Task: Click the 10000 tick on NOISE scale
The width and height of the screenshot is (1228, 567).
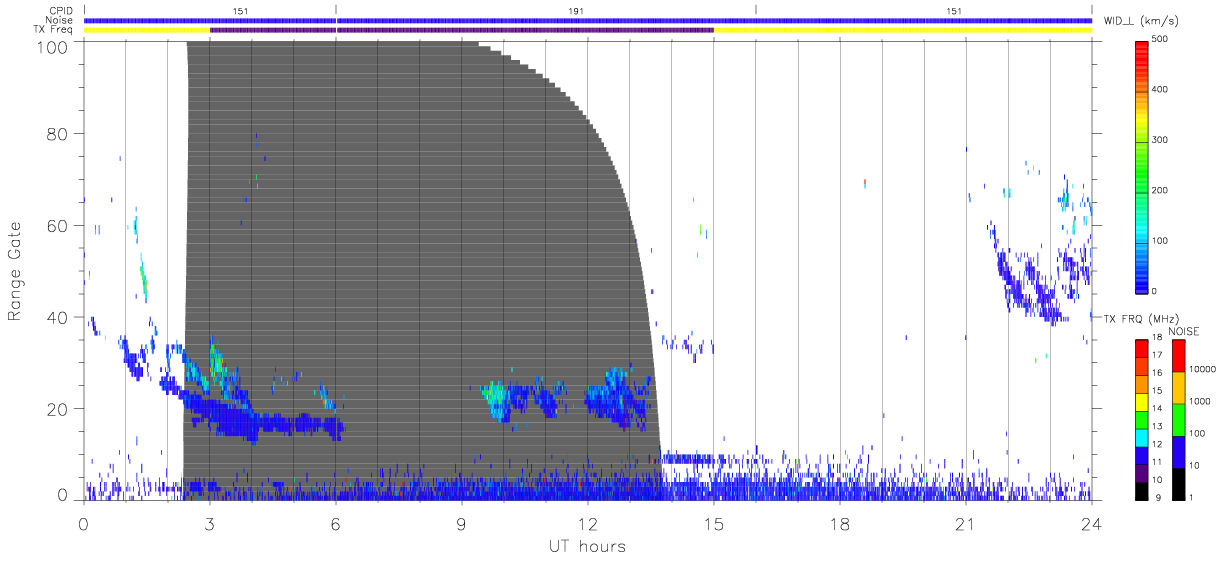Action: 1203,369
